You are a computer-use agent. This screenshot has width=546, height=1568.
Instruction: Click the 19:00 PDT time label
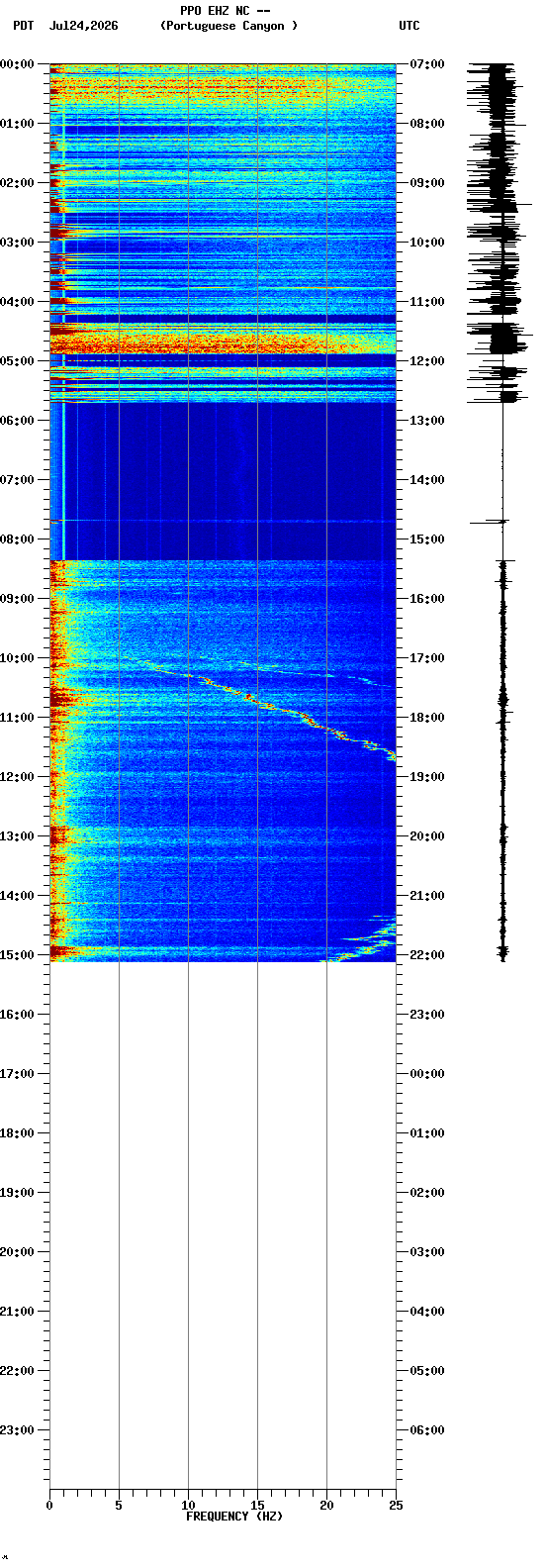click(x=18, y=1193)
